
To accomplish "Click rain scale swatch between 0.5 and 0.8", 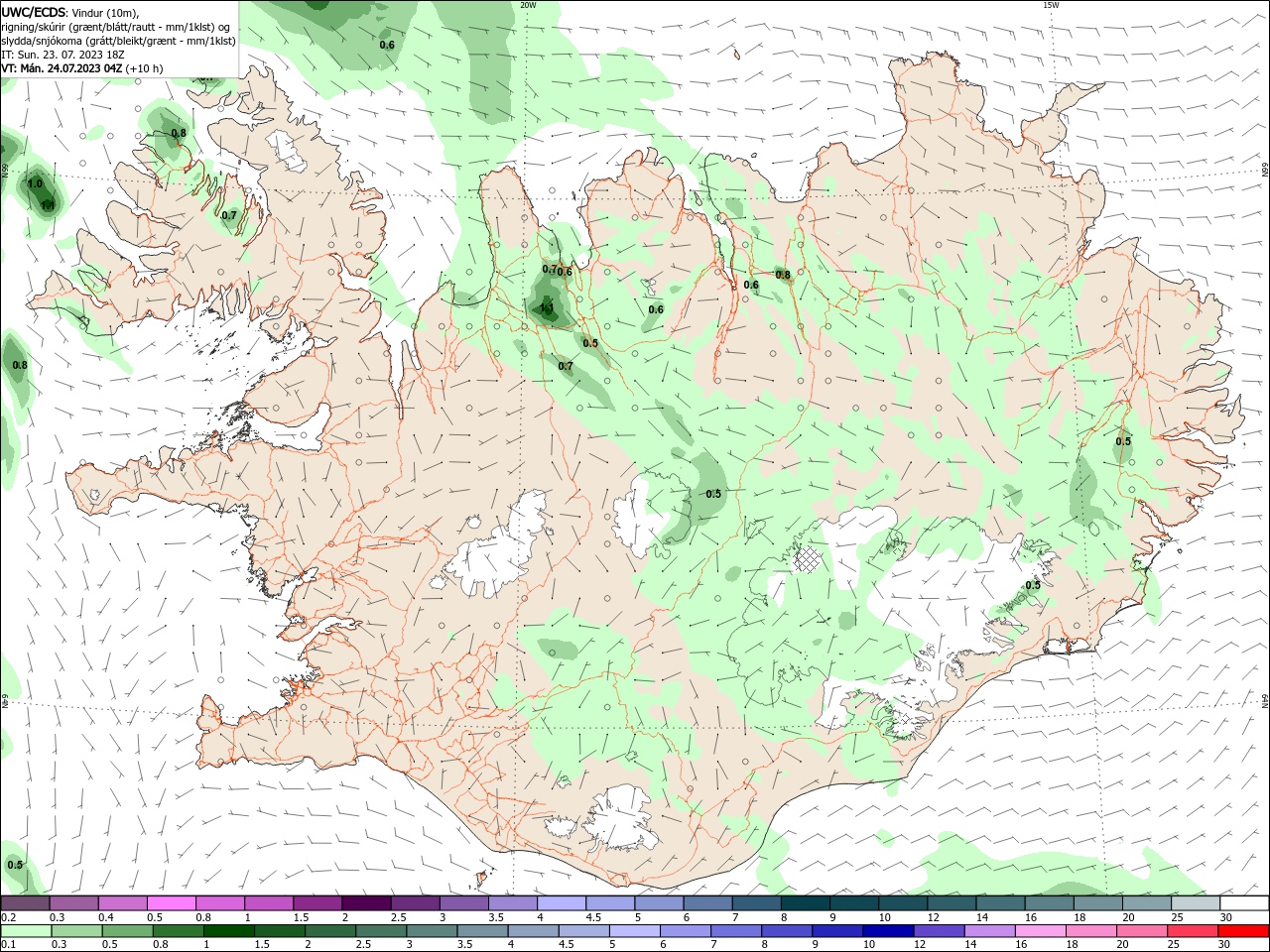I will [127, 930].
